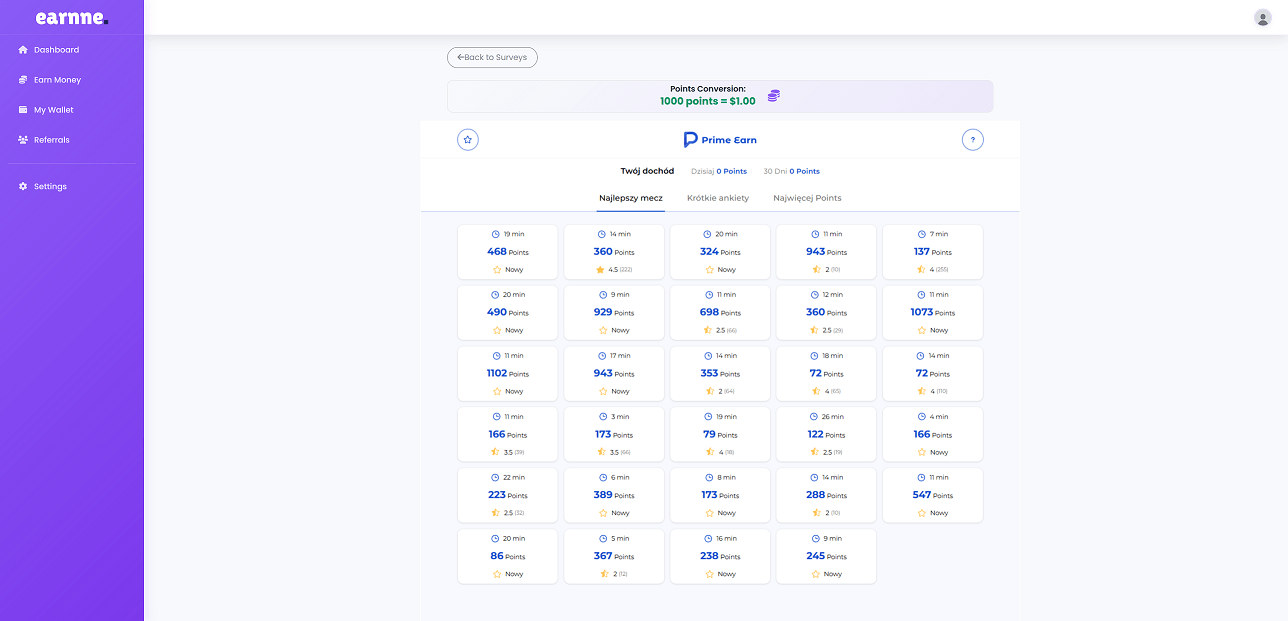1288x621 pixels.
Task: Click clock icon on 86 Points card
Action: click(x=494, y=539)
